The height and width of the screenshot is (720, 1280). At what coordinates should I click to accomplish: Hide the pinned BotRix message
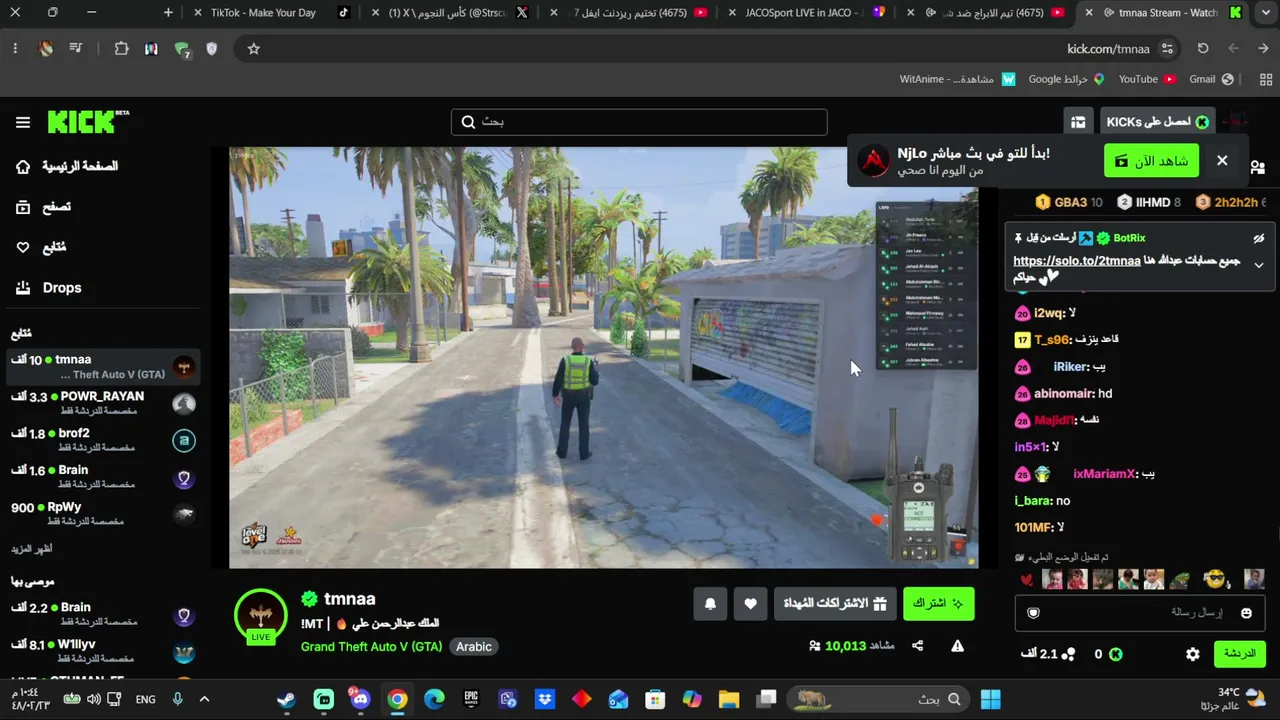click(1259, 238)
